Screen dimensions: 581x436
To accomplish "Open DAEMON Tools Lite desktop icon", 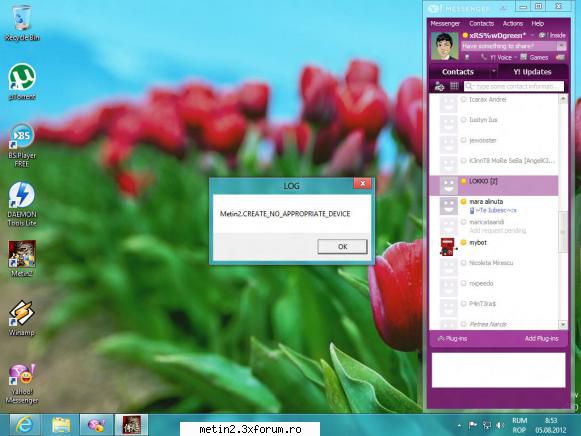I will [x=22, y=204].
